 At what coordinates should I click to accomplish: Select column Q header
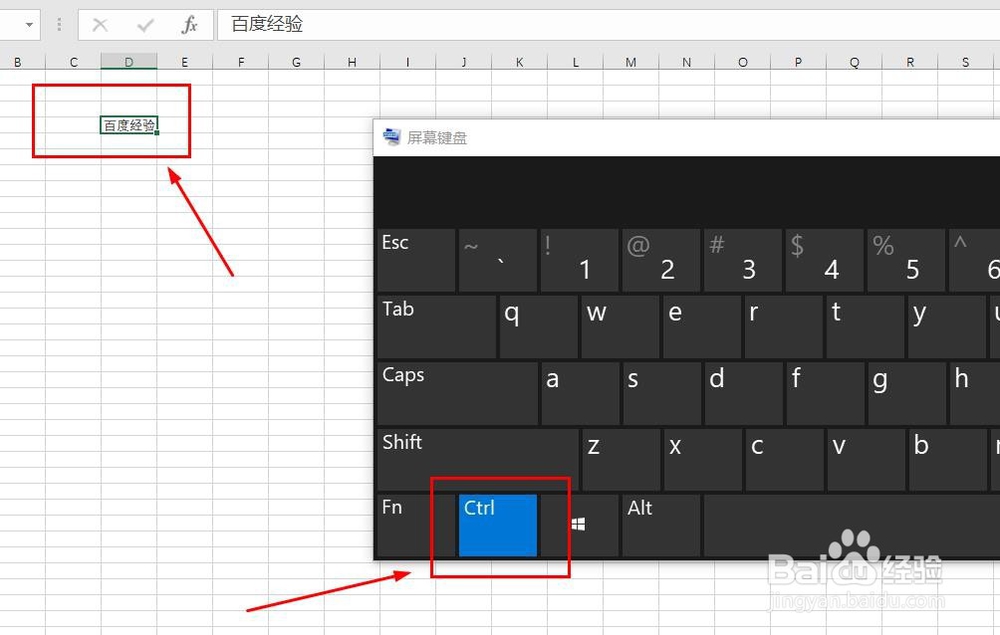[x=854, y=62]
